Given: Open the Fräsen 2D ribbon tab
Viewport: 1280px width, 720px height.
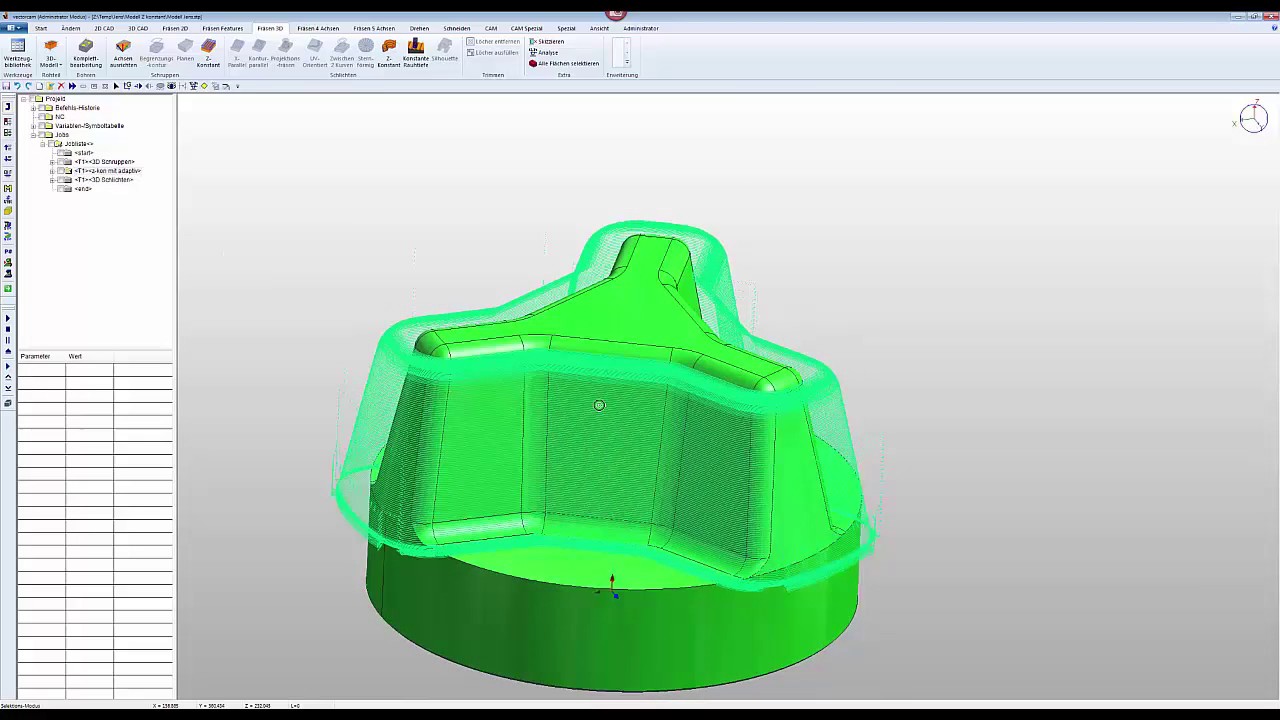Looking at the screenshot, I should pos(175,28).
